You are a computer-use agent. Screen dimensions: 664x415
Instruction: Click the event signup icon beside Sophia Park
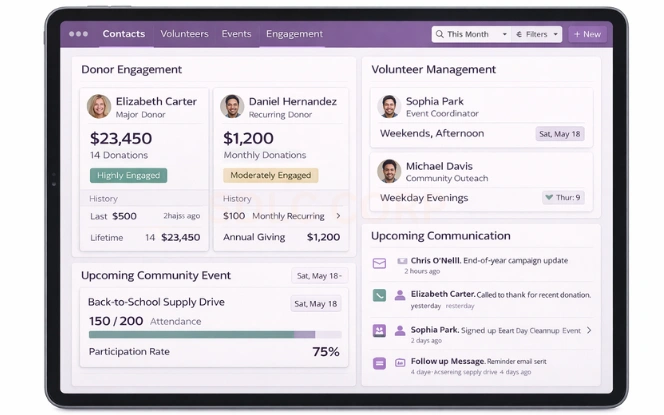pos(379,330)
